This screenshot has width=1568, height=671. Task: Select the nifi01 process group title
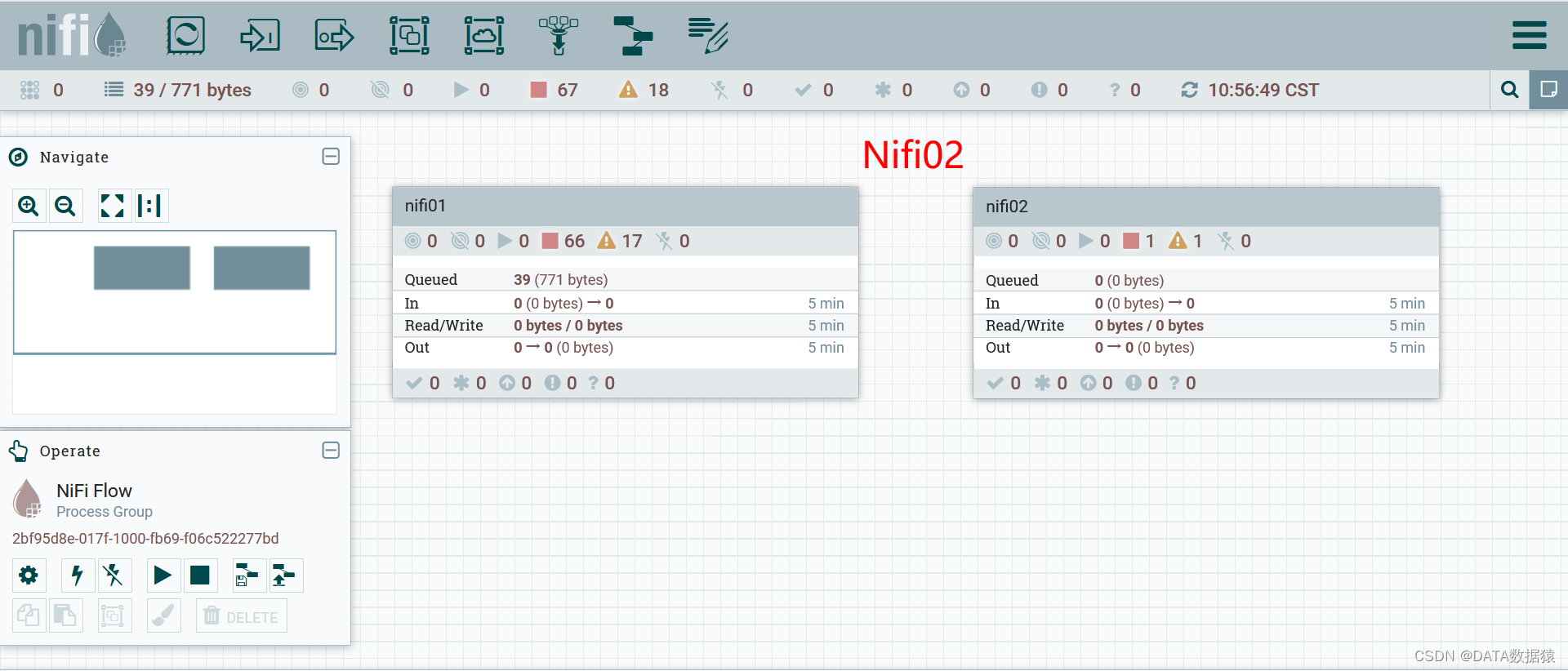click(x=425, y=206)
